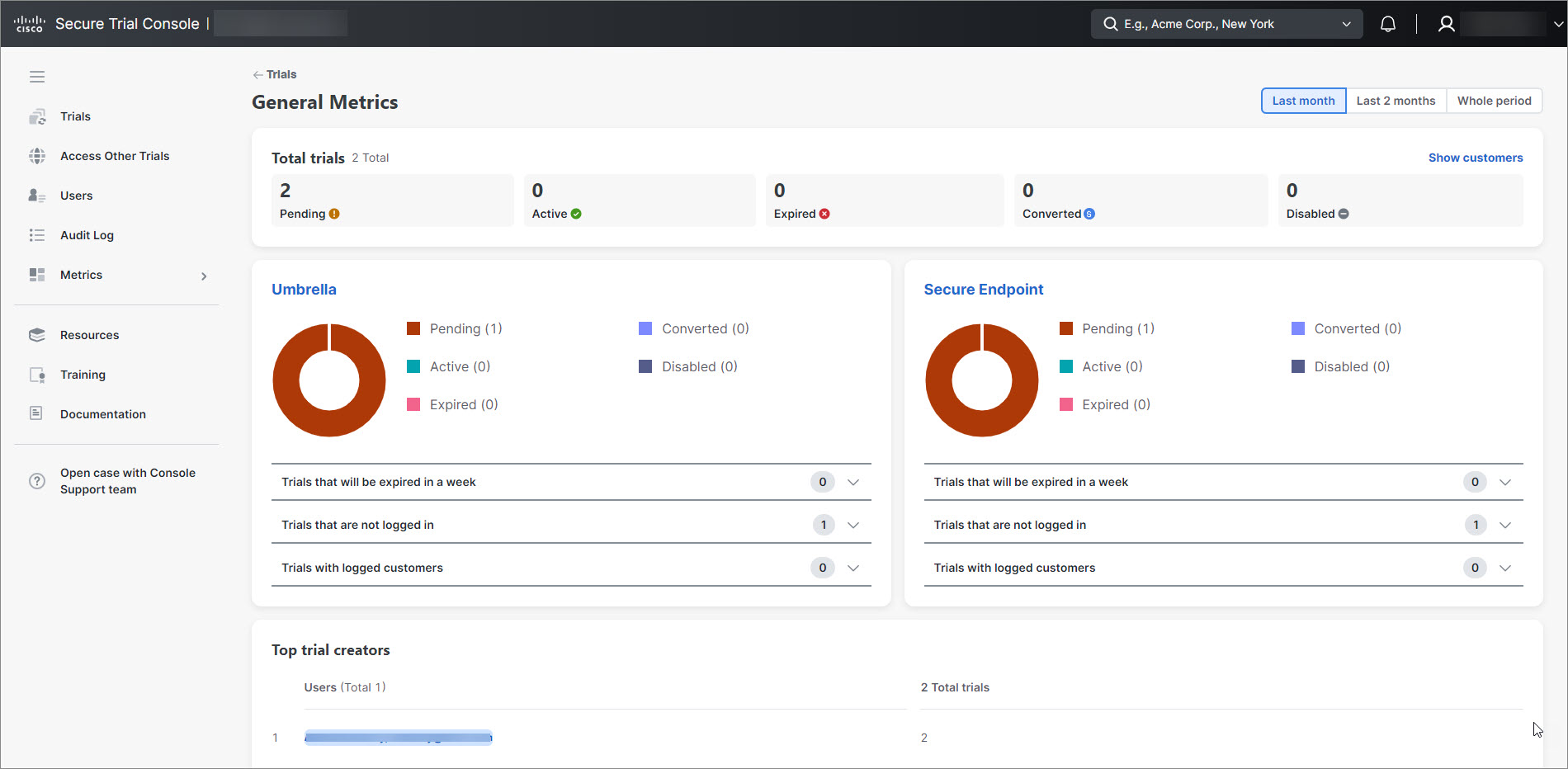This screenshot has height=769, width=1568.
Task: Click the Umbrella not logged in count badge
Action: 824,525
